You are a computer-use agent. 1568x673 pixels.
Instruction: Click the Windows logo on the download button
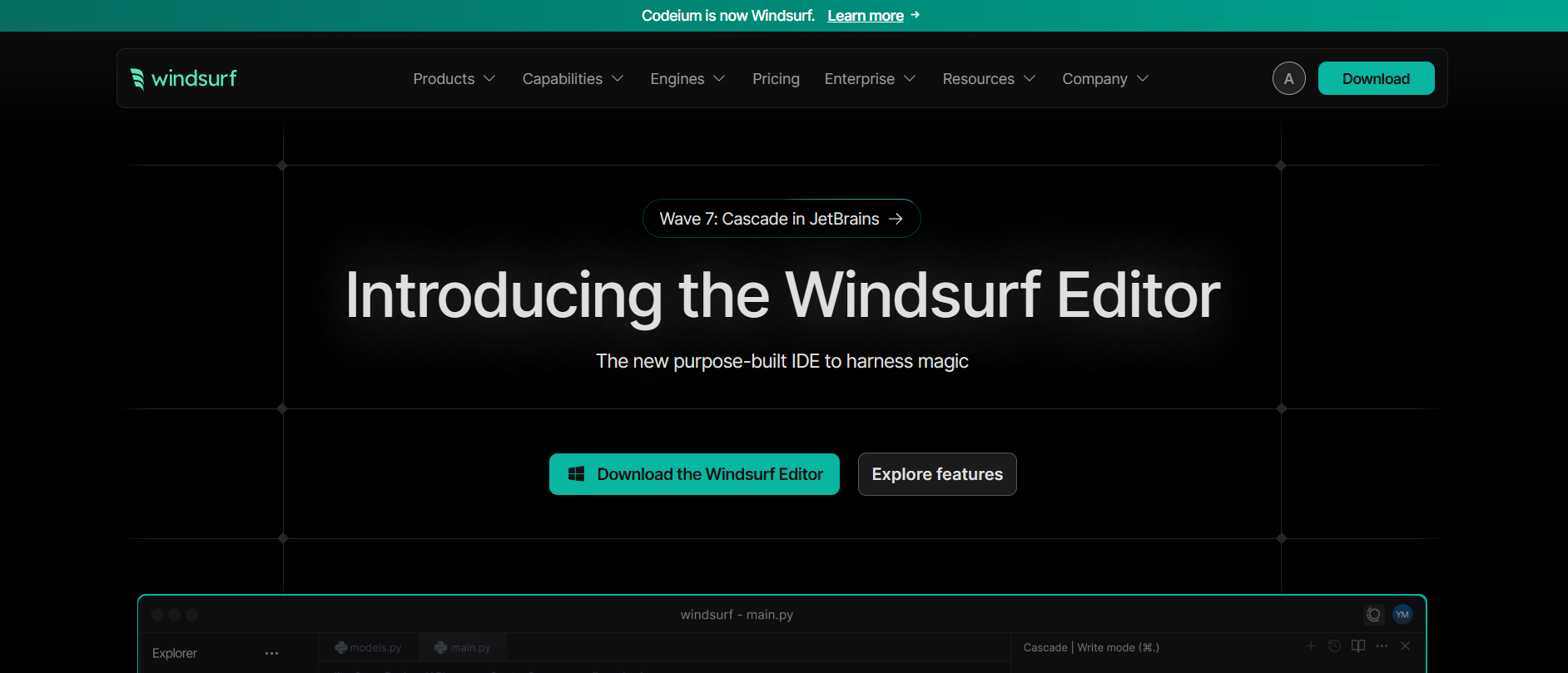click(x=576, y=474)
